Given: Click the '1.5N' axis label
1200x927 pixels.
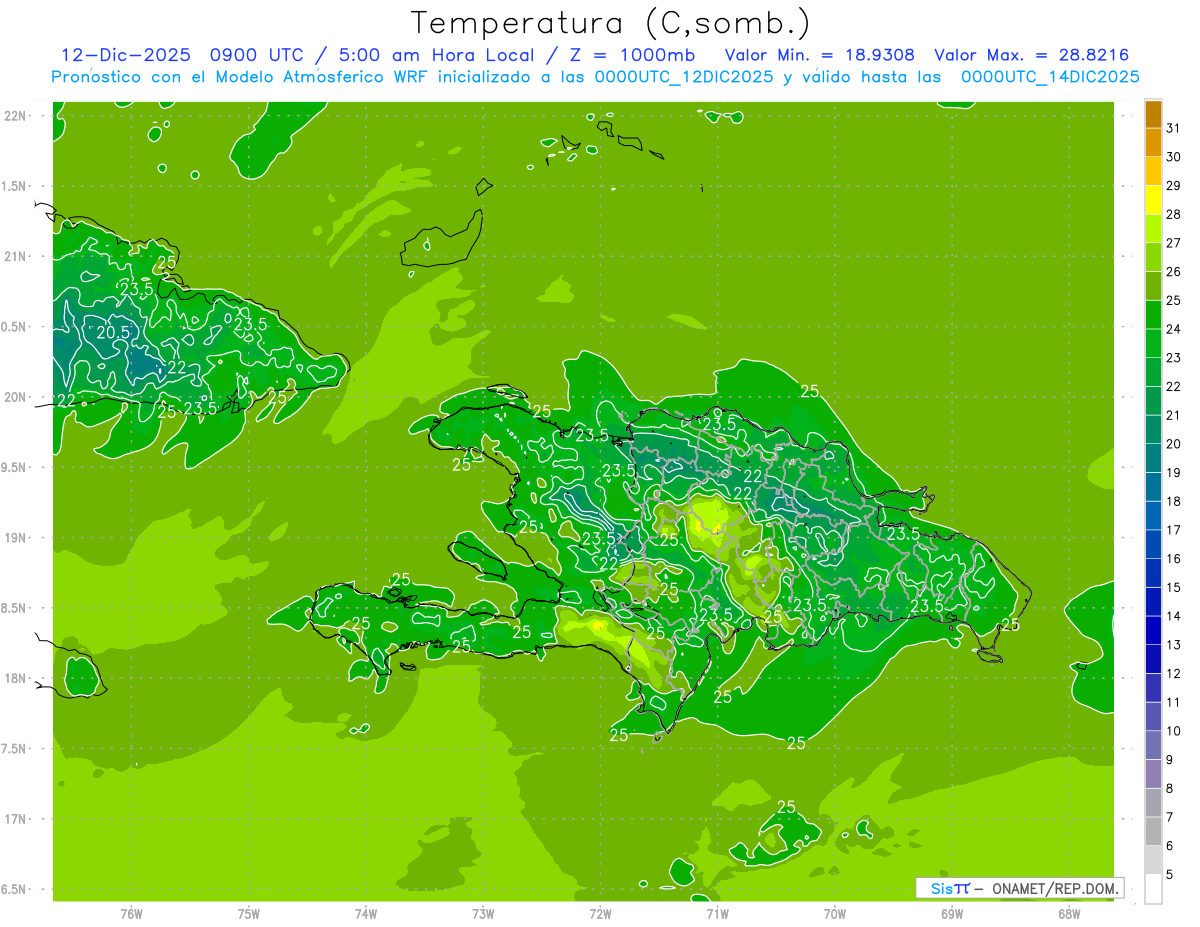Looking at the screenshot, I should [x=15, y=186].
